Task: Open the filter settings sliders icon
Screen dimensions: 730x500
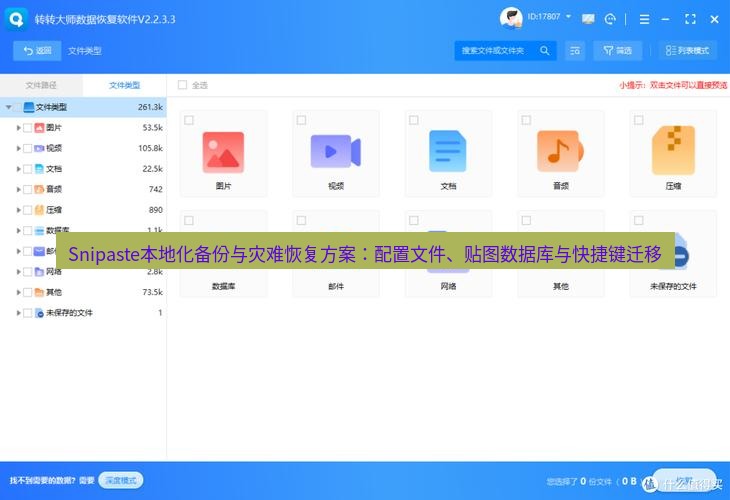Action: pos(575,50)
